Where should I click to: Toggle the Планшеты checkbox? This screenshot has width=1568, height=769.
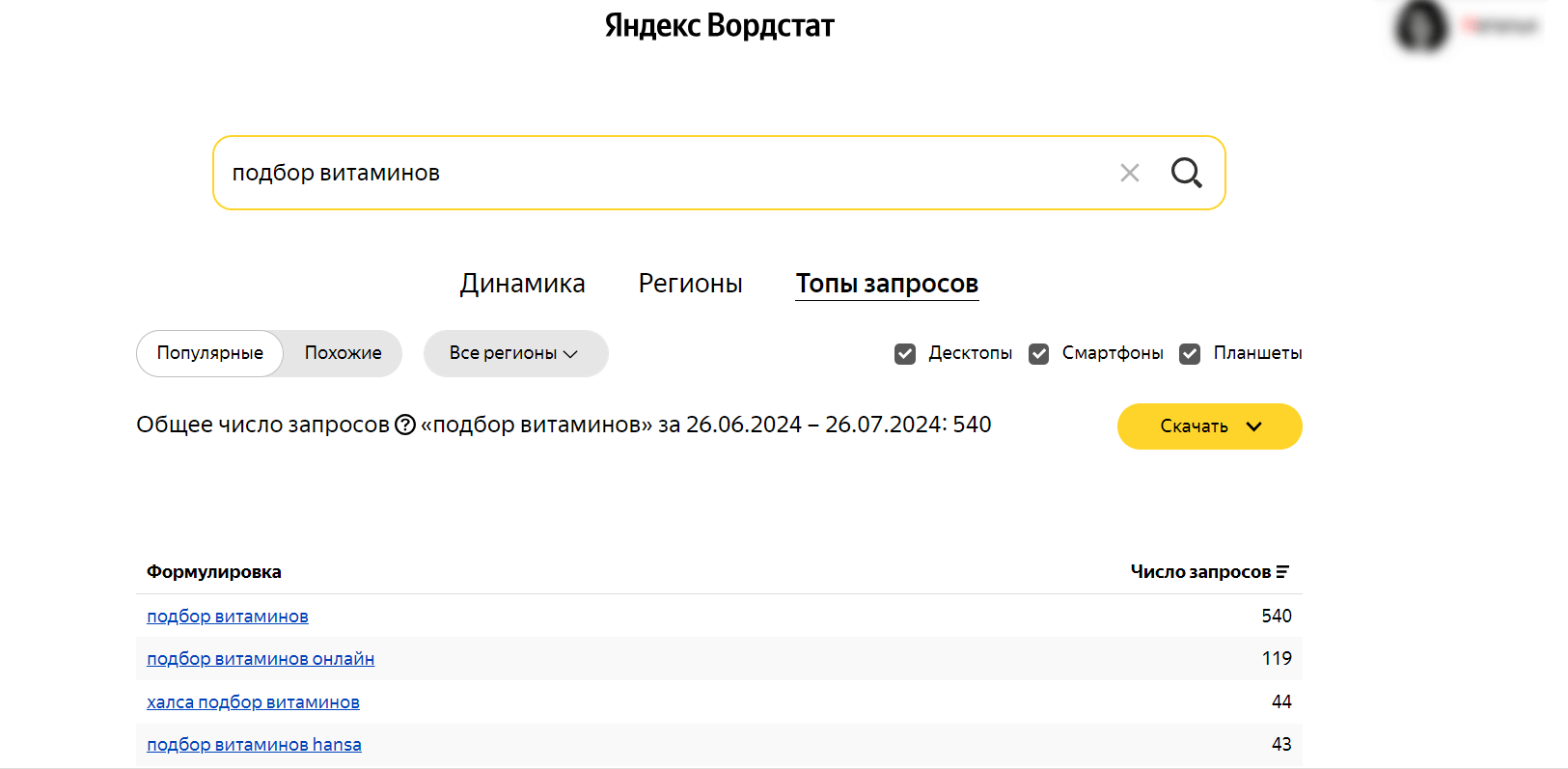pyautogui.click(x=1190, y=354)
